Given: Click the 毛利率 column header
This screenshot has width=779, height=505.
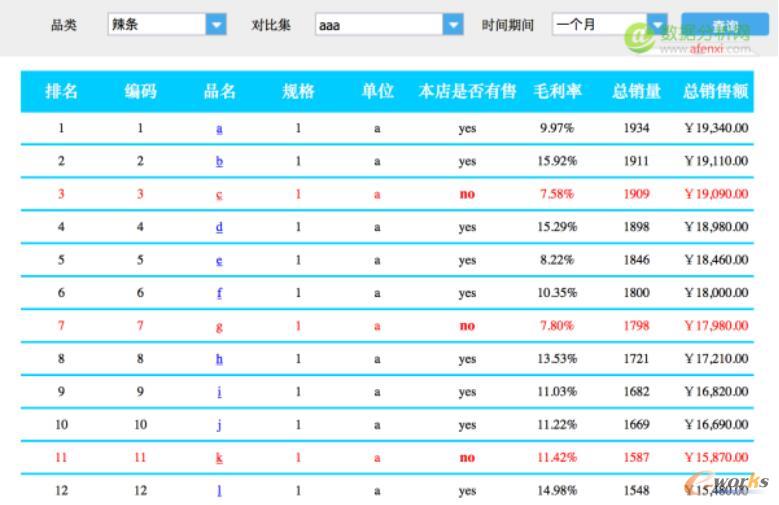Looking at the screenshot, I should point(557,92).
